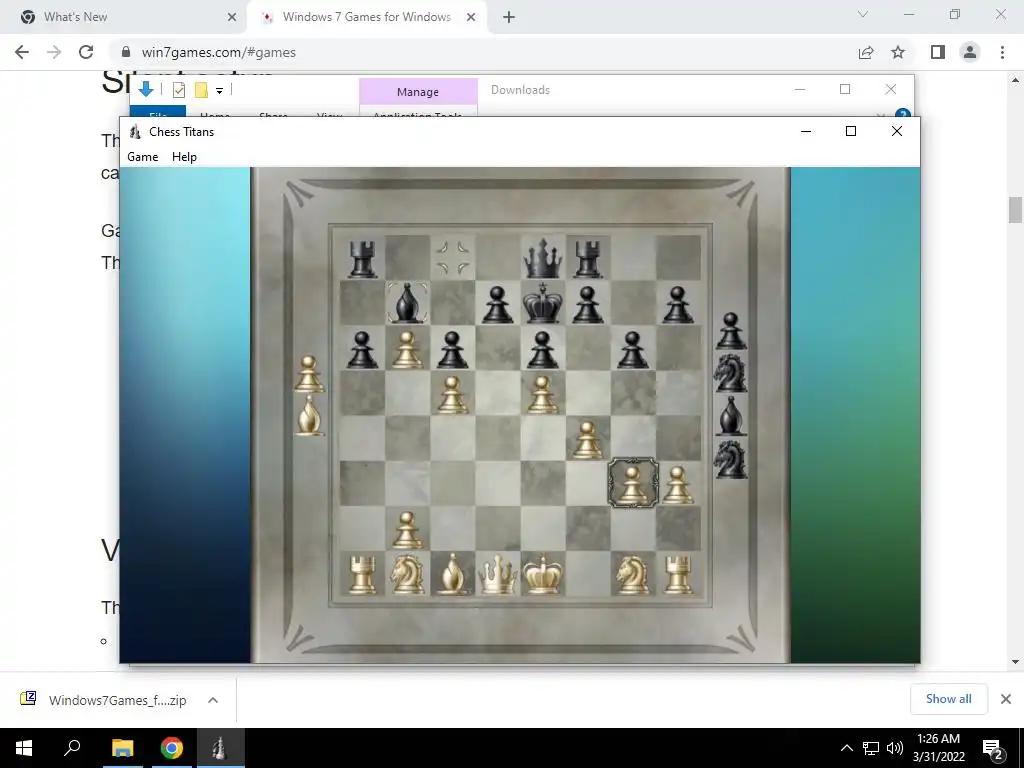The width and height of the screenshot is (1024, 768).
Task: Open the Help menu in Chess Titans
Action: pos(184,157)
